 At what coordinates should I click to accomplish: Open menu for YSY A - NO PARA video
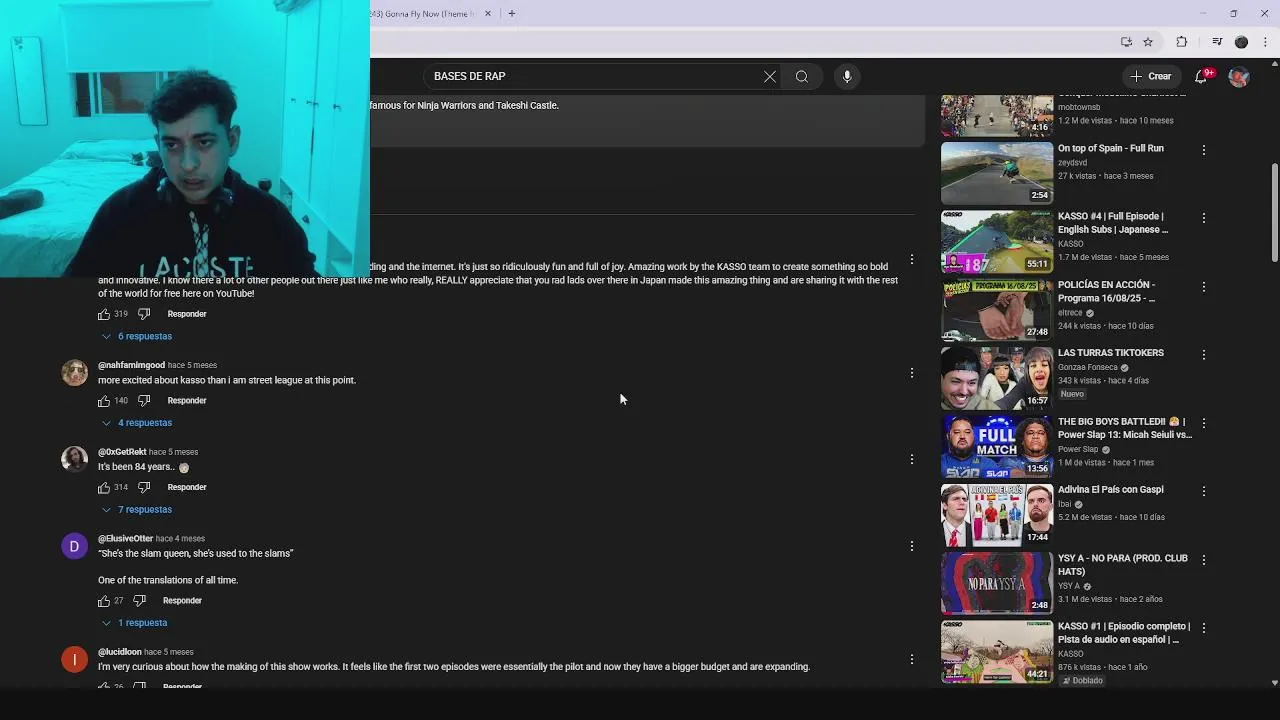pyautogui.click(x=1203, y=560)
